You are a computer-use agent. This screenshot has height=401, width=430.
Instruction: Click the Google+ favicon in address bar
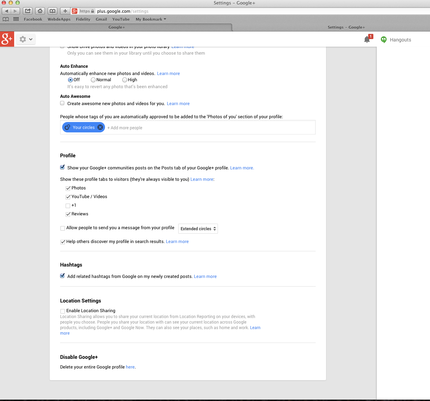pos(75,11)
